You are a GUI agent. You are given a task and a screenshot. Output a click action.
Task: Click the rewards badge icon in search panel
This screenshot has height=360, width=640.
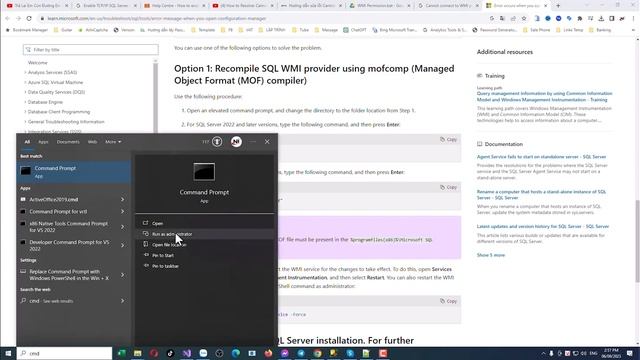coord(217,142)
